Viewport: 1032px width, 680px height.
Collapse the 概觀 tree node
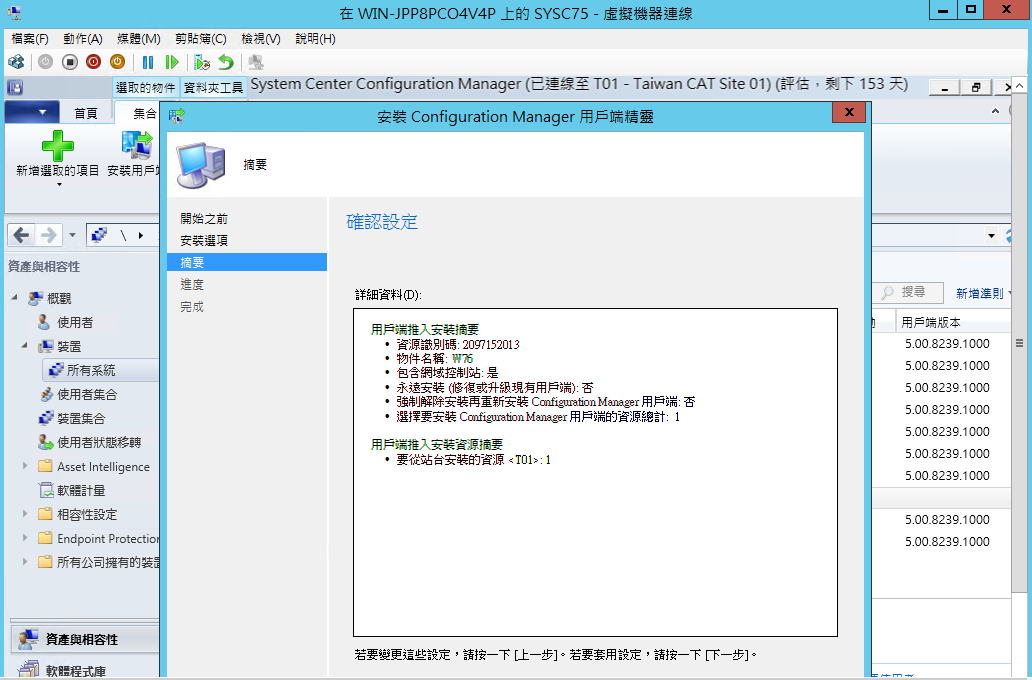pyautogui.click(x=15, y=298)
